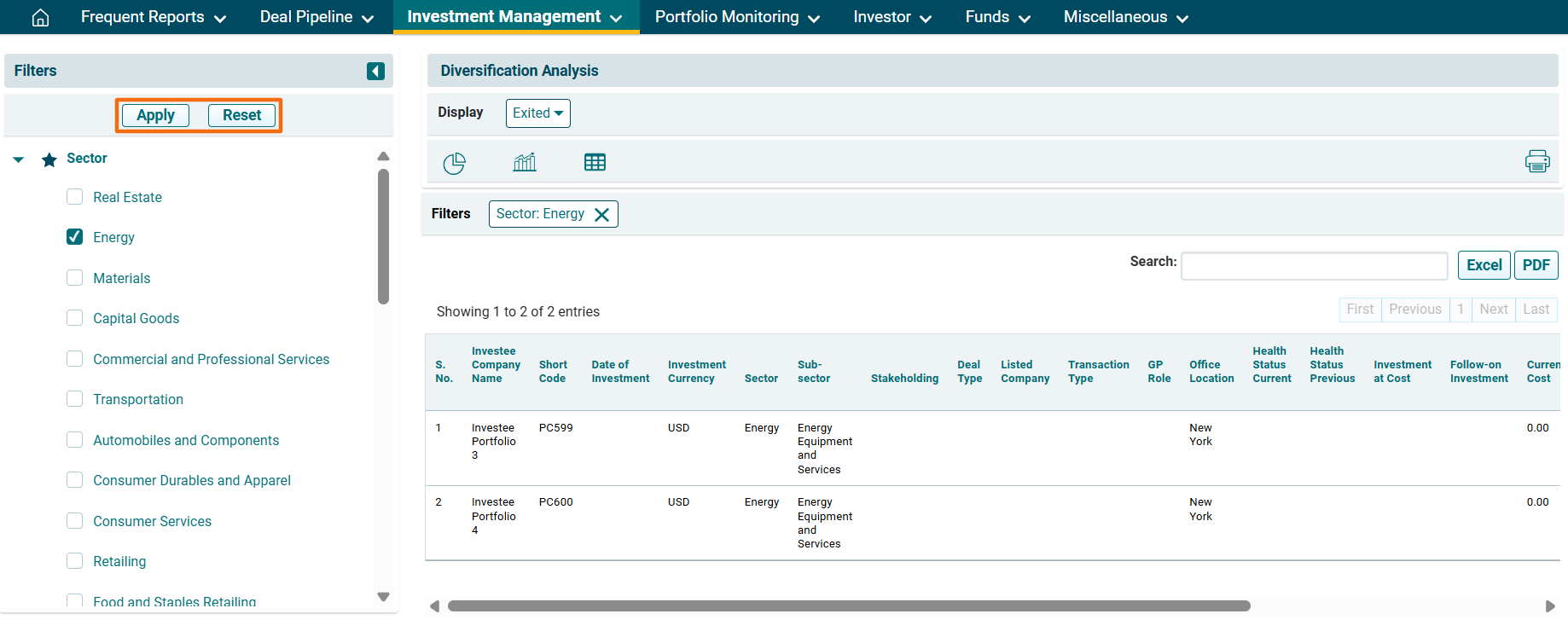Screen dimensions: 1568x637
Task: Collapse the Filters panel with the arrow icon
Action: (375, 71)
